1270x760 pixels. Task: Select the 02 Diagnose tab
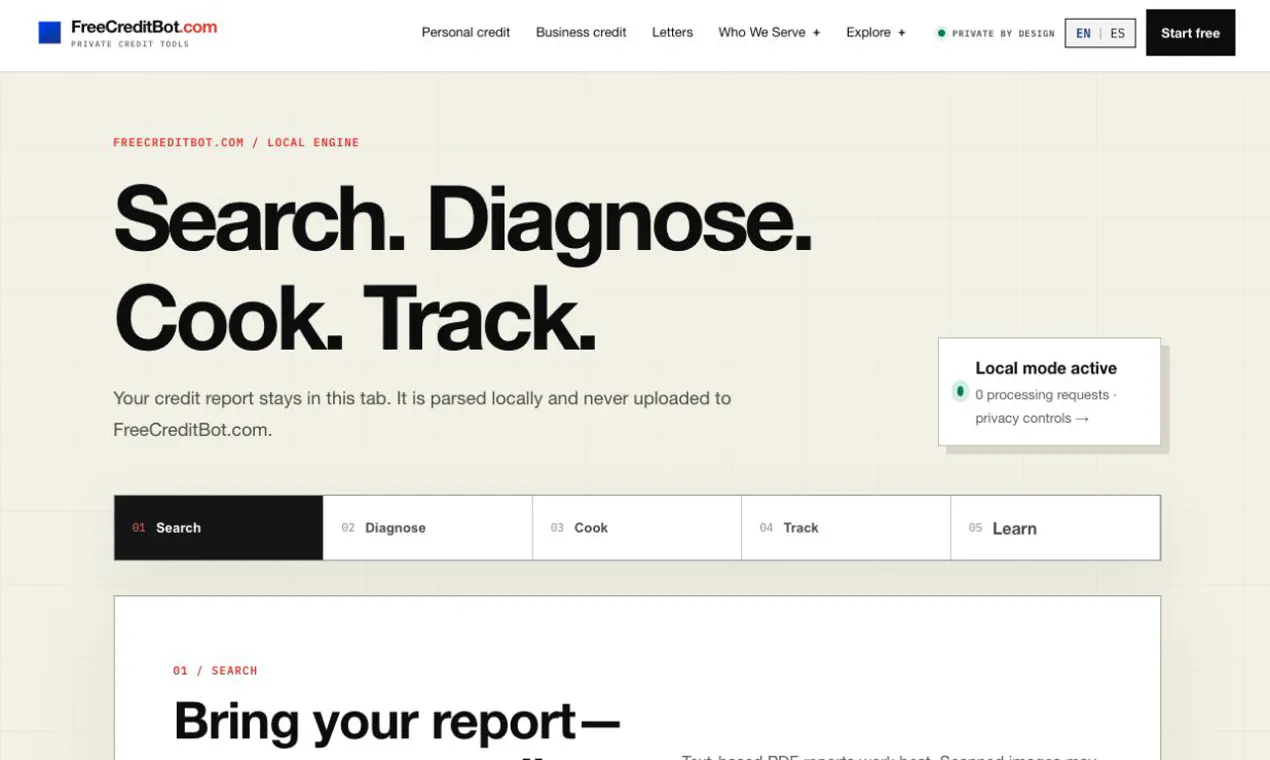[428, 528]
